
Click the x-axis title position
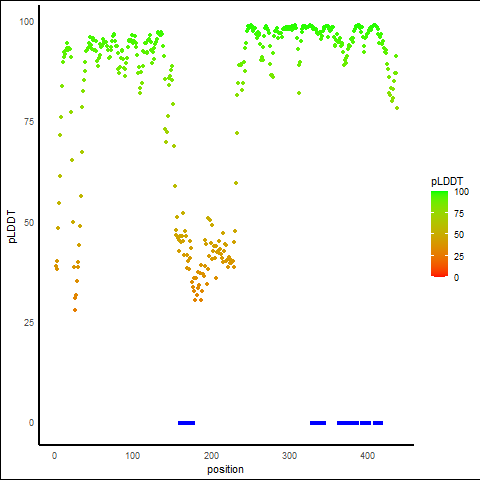point(225,469)
